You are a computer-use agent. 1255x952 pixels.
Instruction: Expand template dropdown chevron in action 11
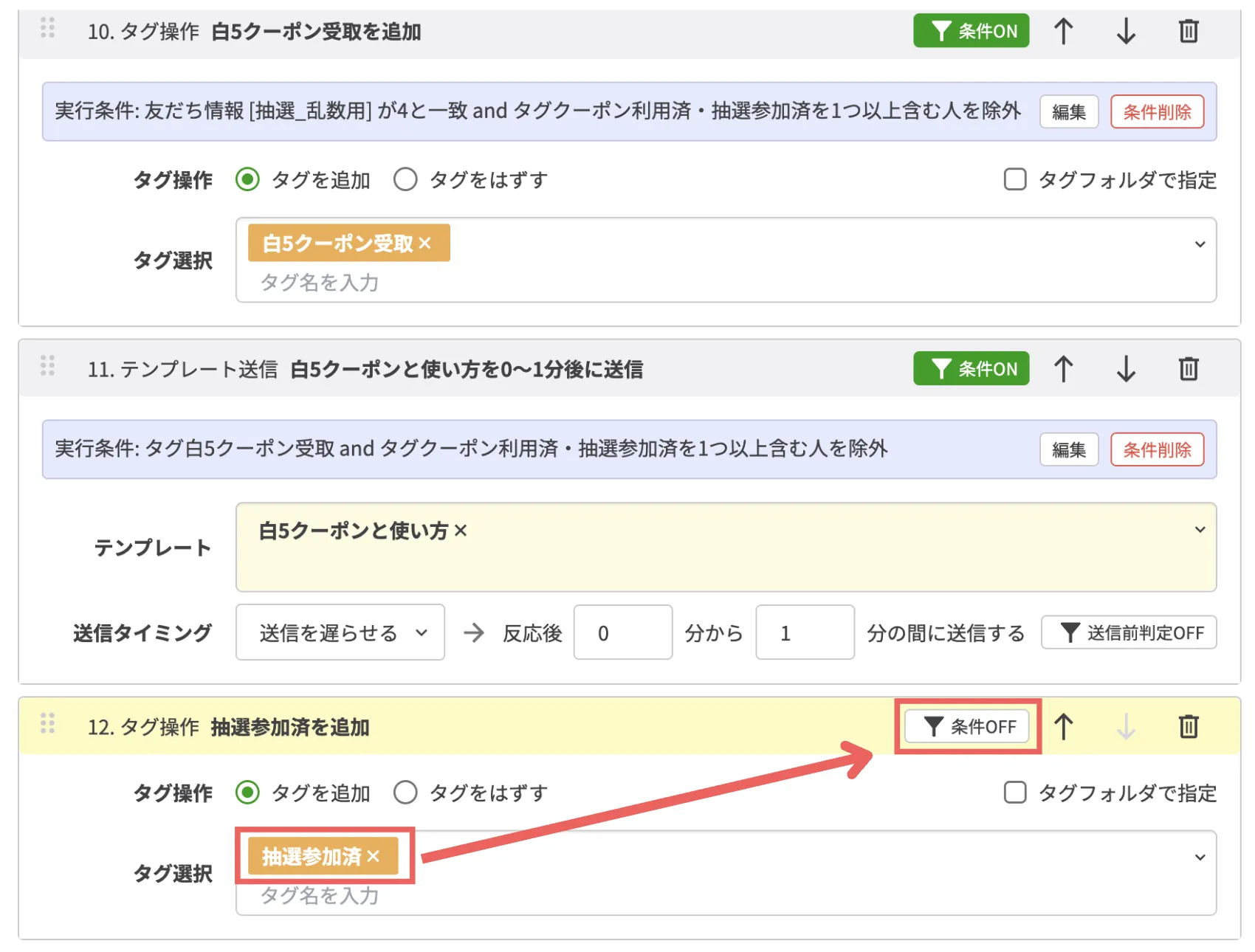point(1200,530)
